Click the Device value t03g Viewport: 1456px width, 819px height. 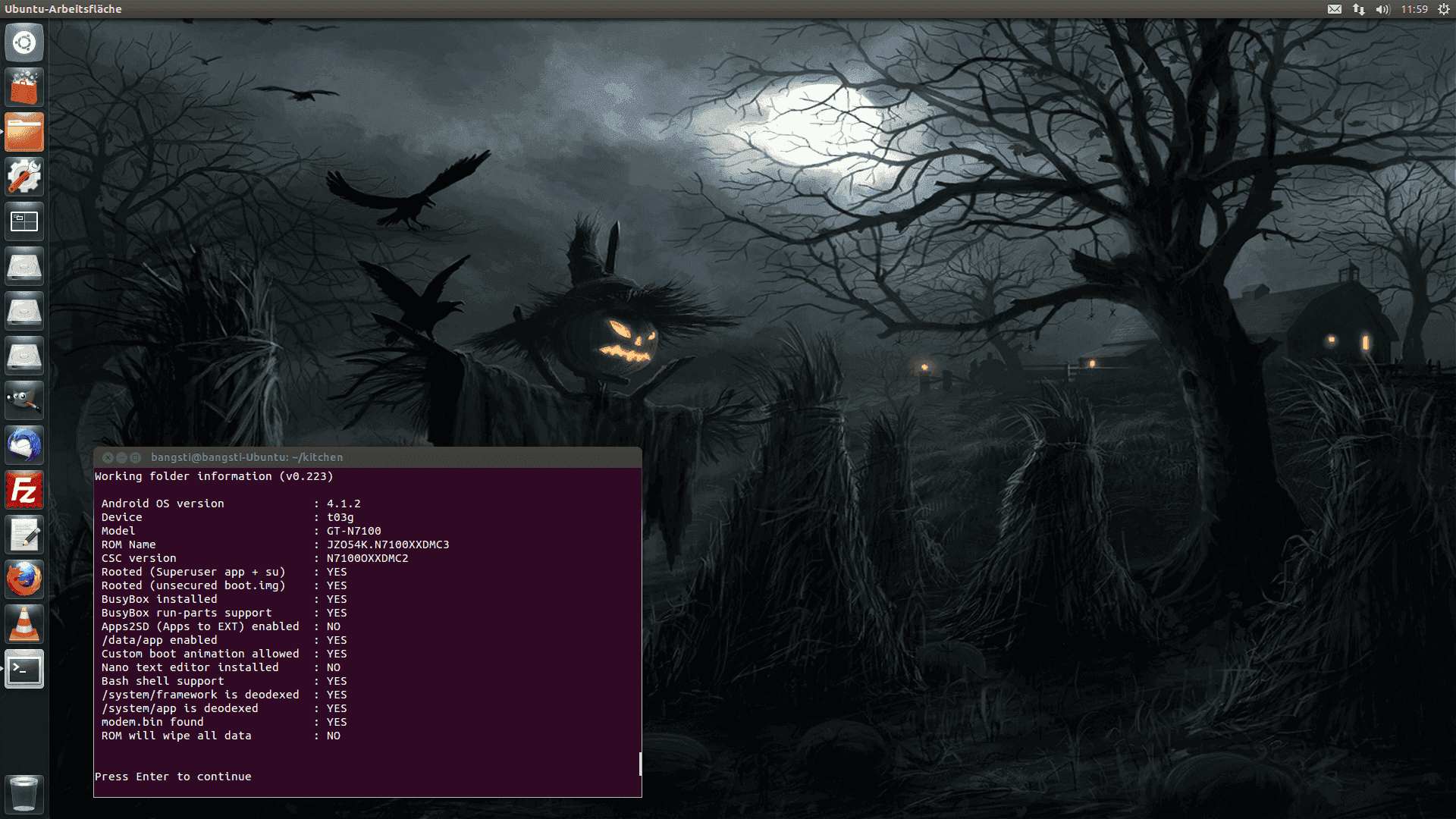[340, 517]
